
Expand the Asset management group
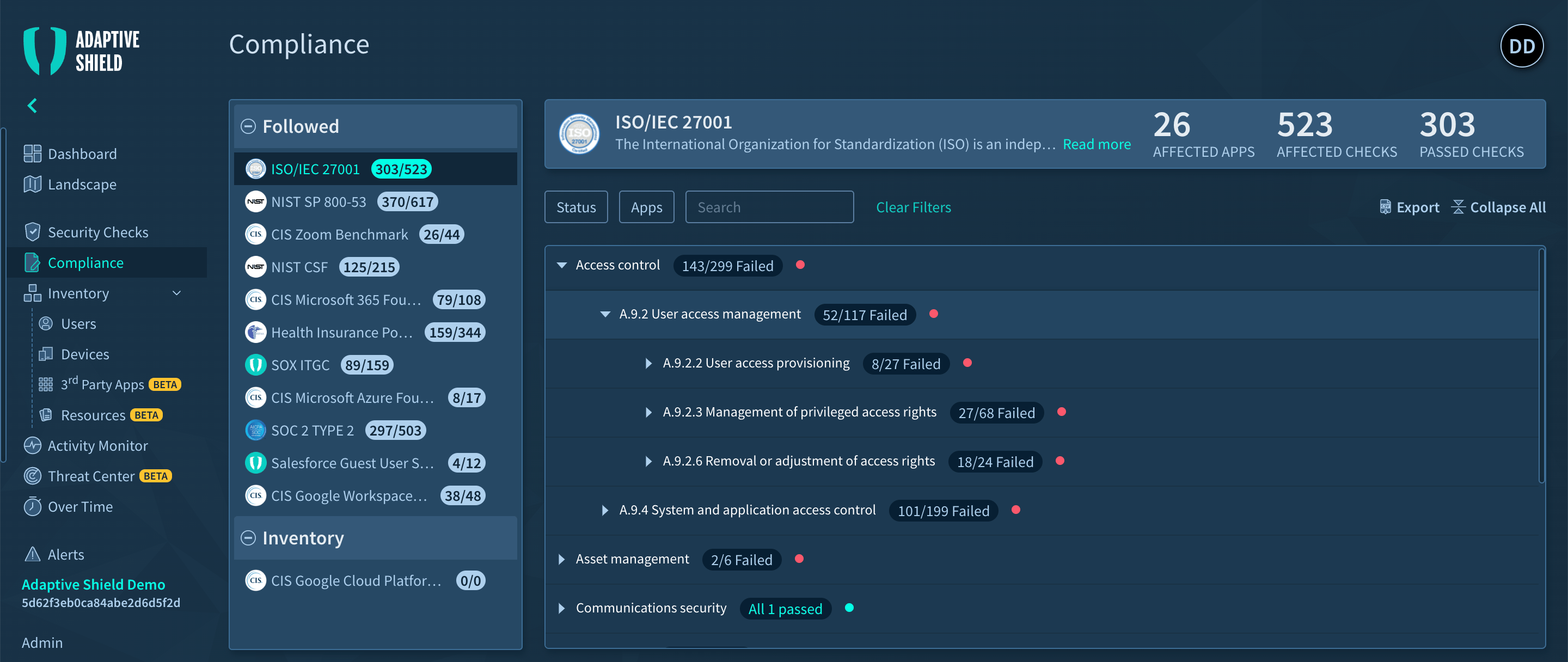pyautogui.click(x=562, y=559)
